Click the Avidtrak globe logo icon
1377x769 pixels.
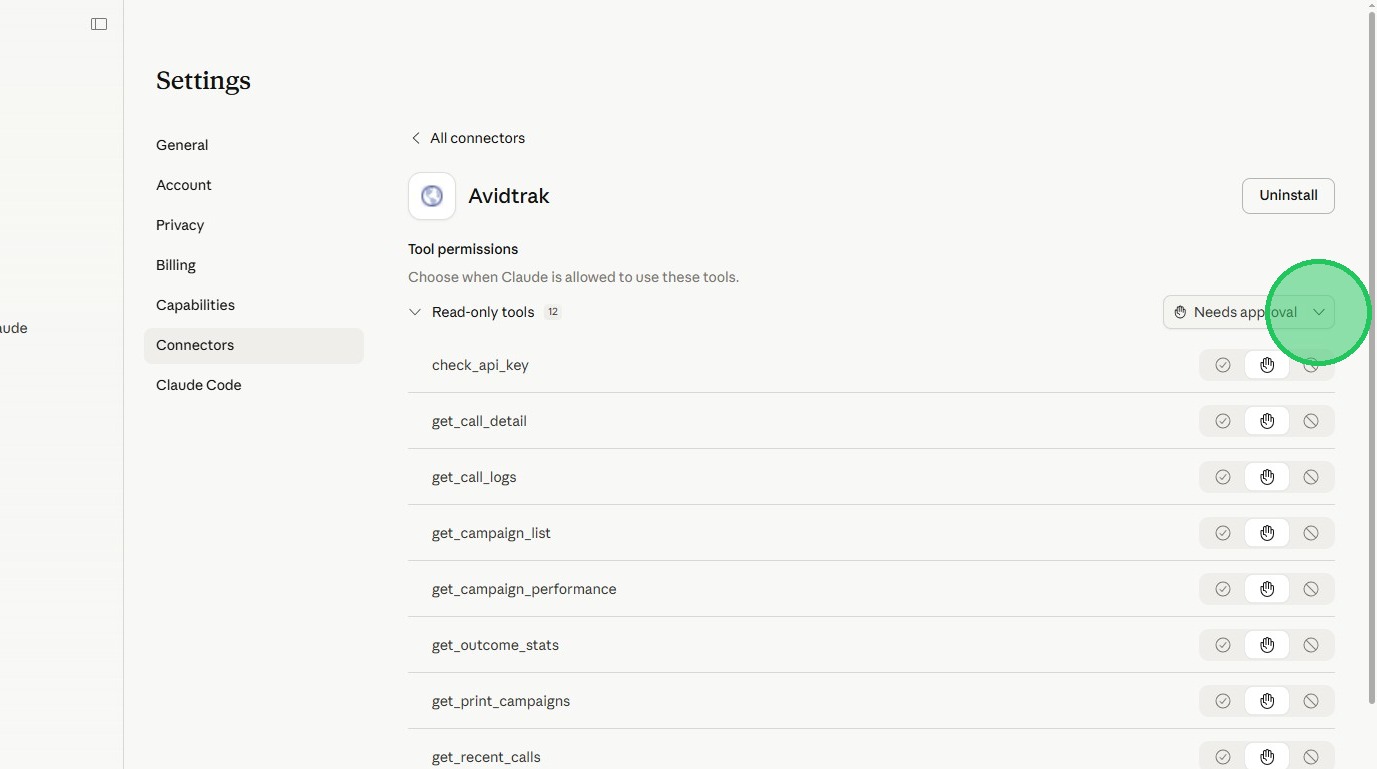click(432, 196)
